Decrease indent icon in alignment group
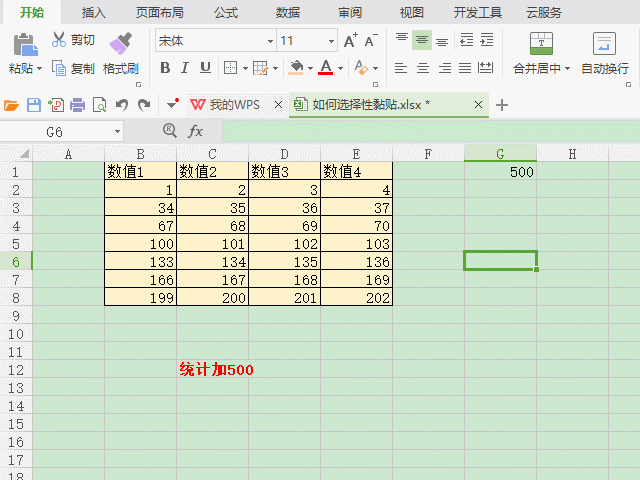This screenshot has height=480, width=640. 466,40
